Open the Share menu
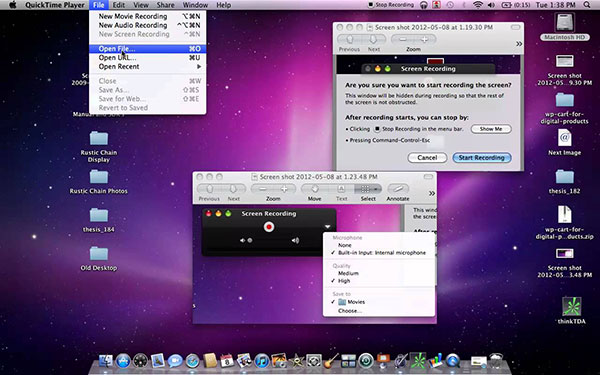Screen dimensions: 600x375 (165, 5)
